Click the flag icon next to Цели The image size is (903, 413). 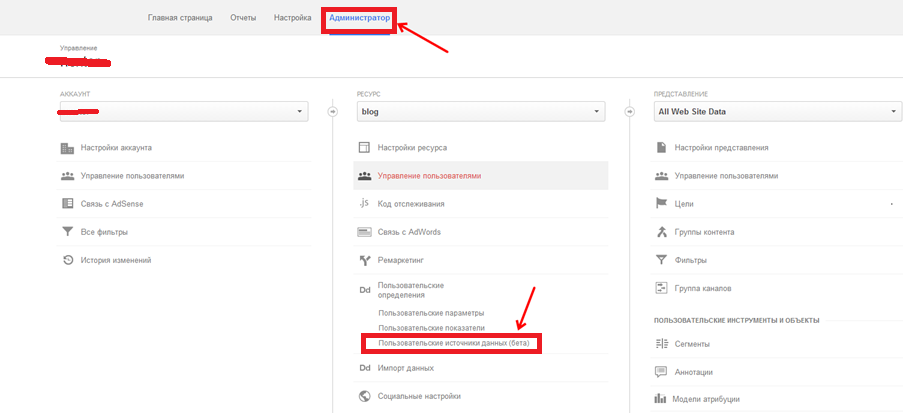(x=661, y=204)
